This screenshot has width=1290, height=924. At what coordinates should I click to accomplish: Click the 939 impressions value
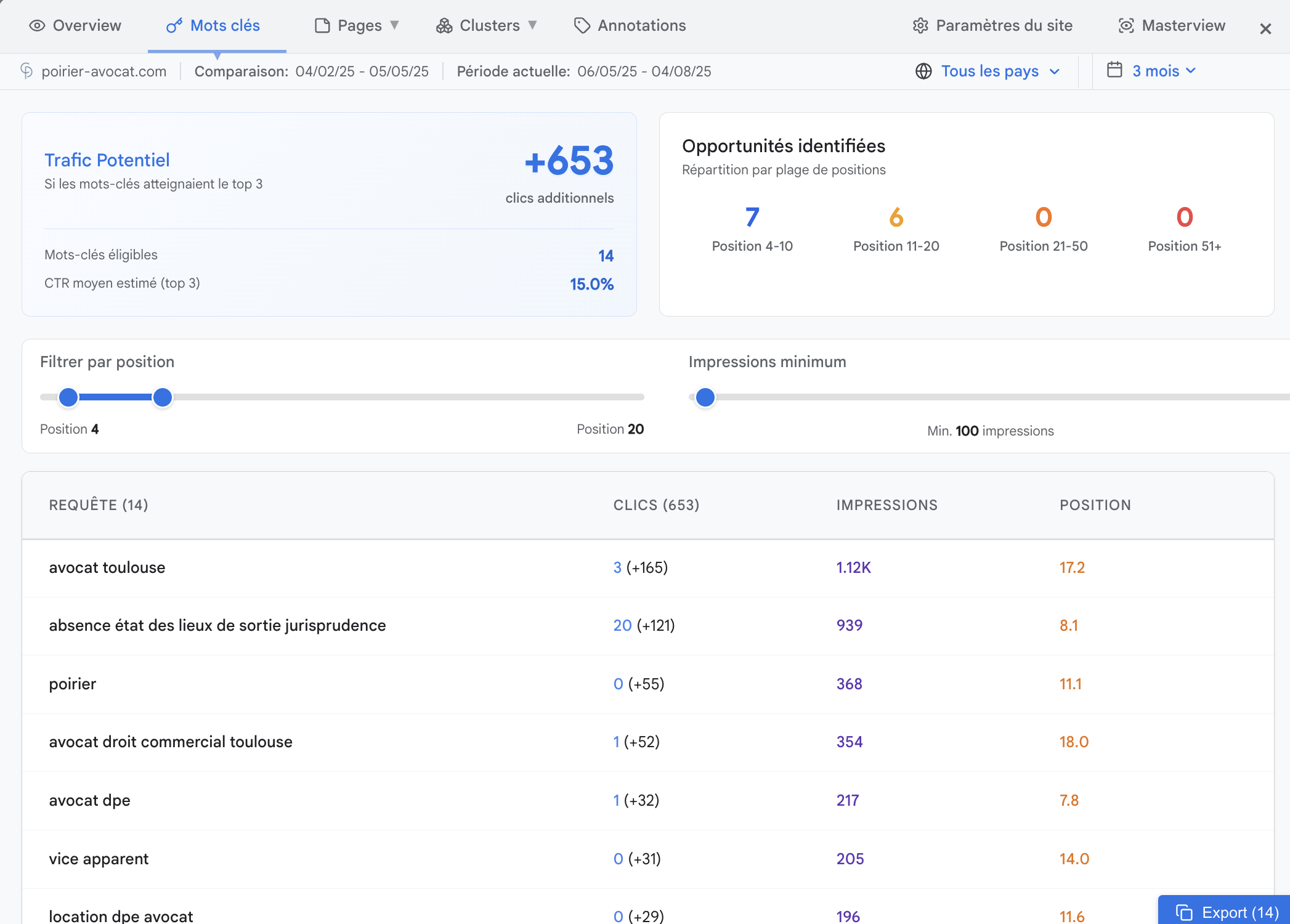tap(850, 626)
